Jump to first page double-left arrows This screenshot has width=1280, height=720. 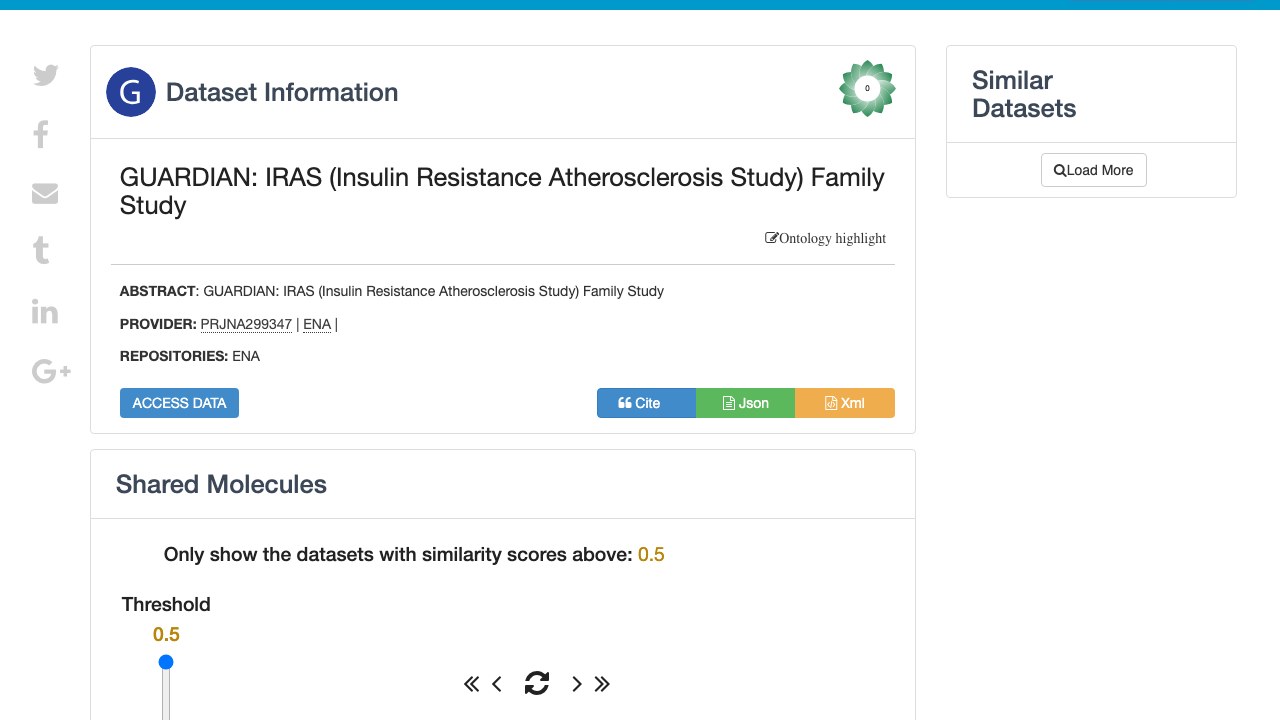coord(472,684)
